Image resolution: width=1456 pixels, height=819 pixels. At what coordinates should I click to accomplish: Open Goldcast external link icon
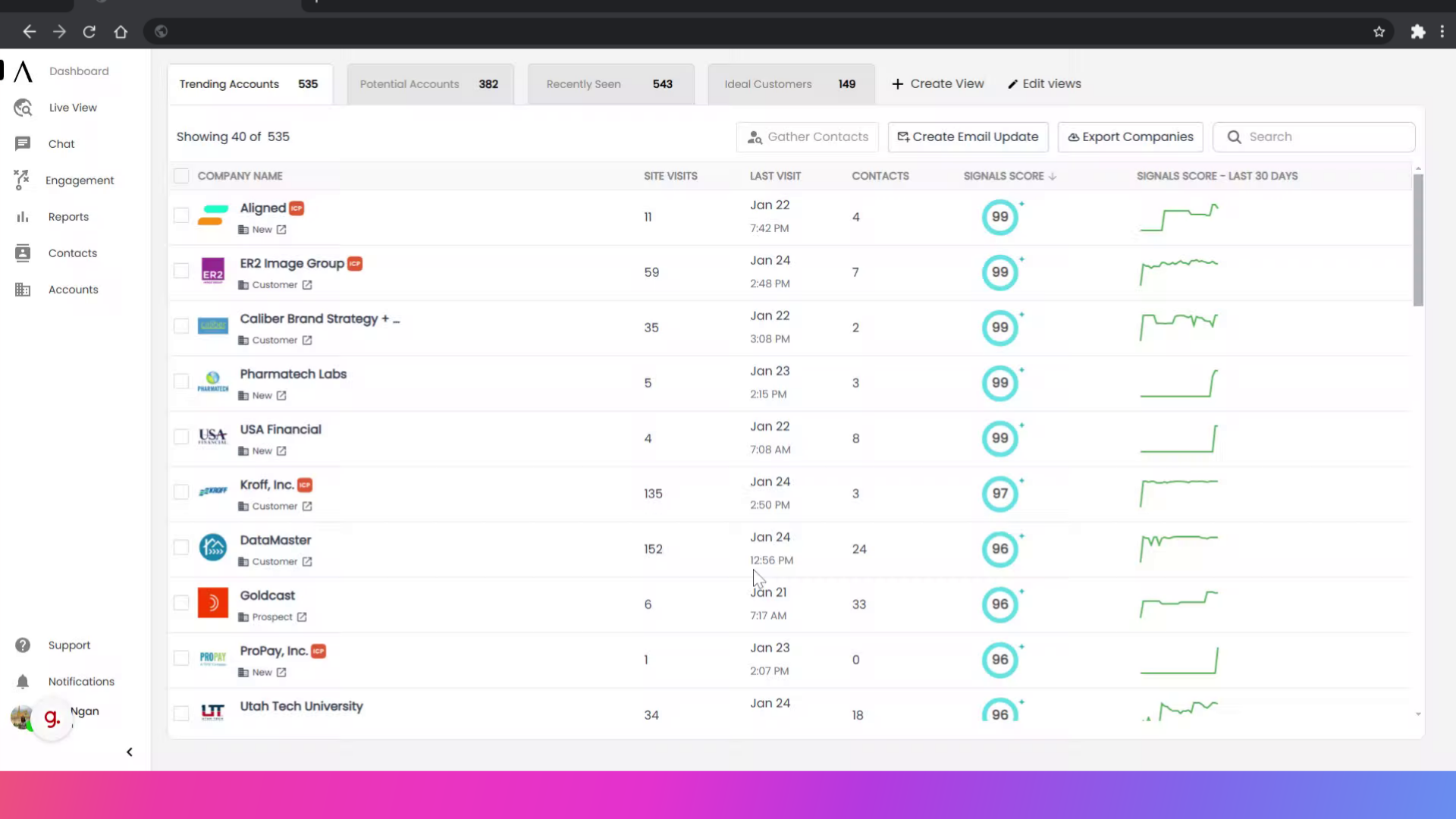coord(302,617)
